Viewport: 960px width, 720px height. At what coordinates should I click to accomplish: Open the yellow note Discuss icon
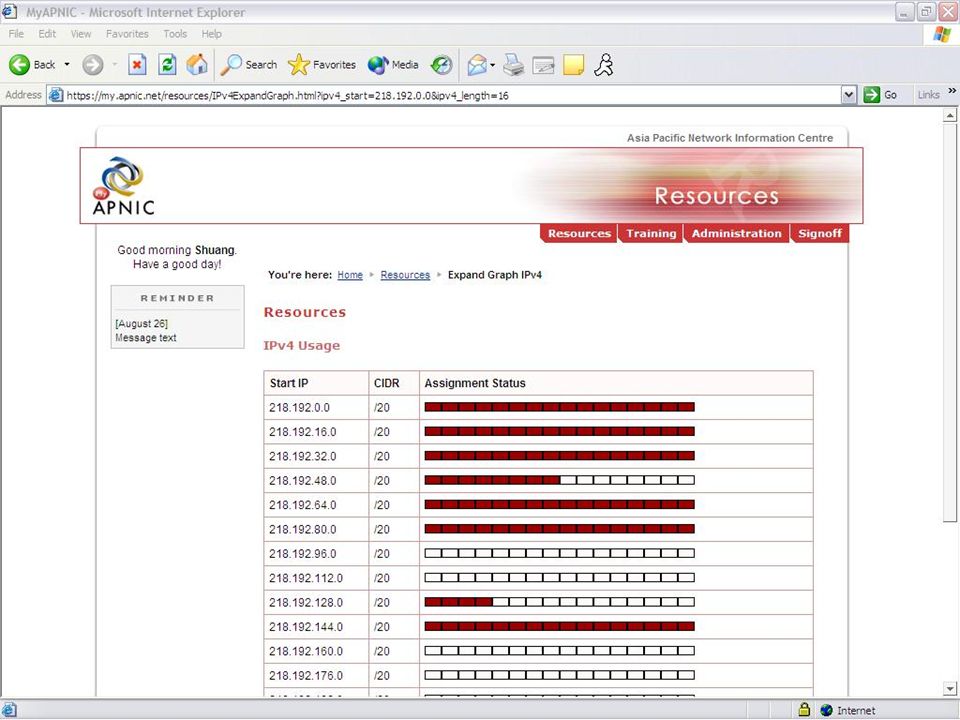pyautogui.click(x=574, y=65)
